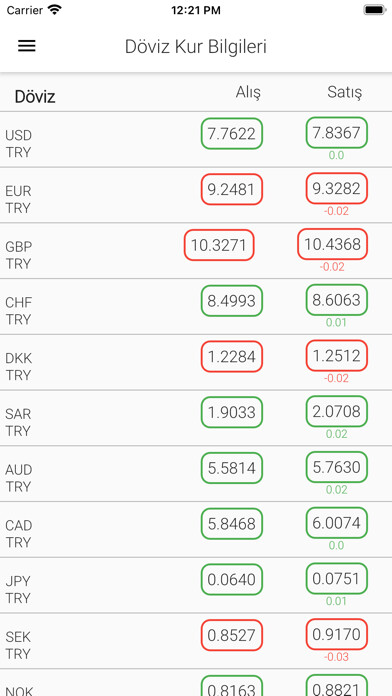Open the hamburger menu icon
This screenshot has width=392, height=696.
click(27, 46)
